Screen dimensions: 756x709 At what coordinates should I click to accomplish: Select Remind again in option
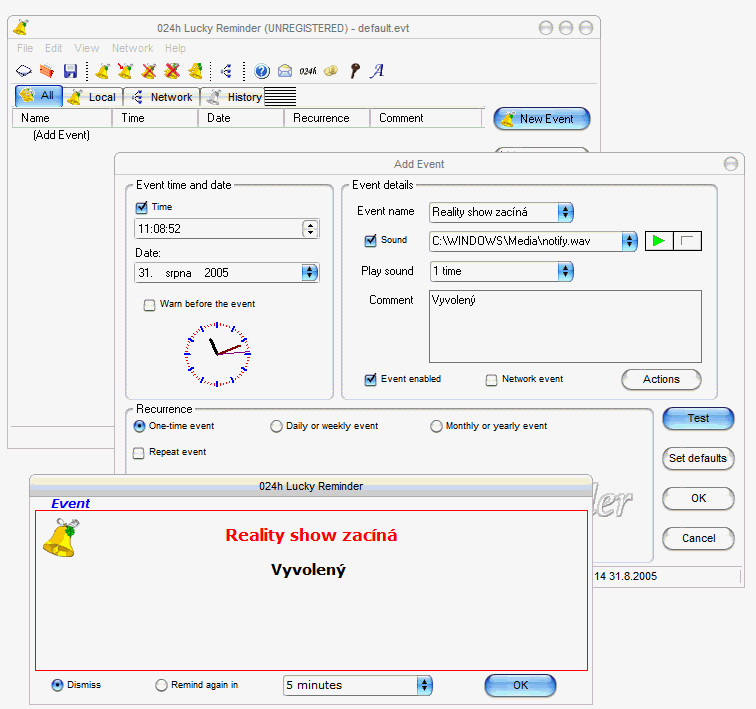162,685
